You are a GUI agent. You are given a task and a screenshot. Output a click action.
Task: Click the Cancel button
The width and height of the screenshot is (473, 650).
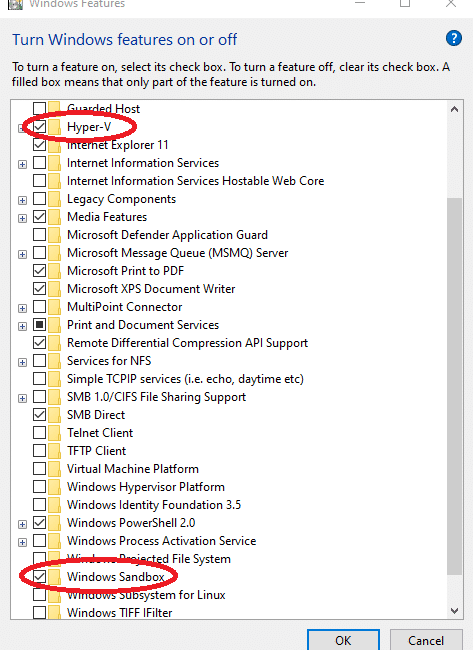(426, 640)
